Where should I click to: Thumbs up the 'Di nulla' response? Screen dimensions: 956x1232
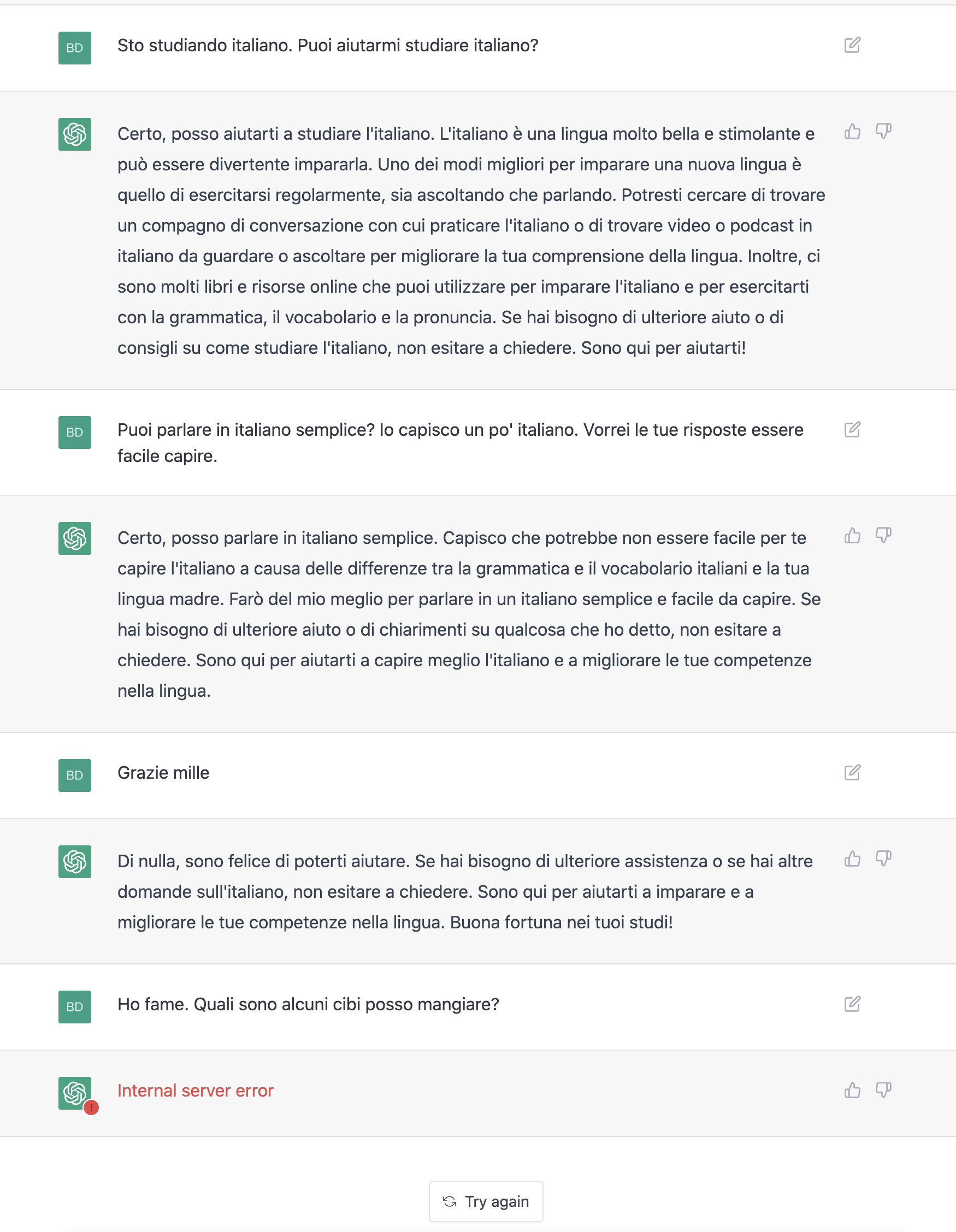852,859
